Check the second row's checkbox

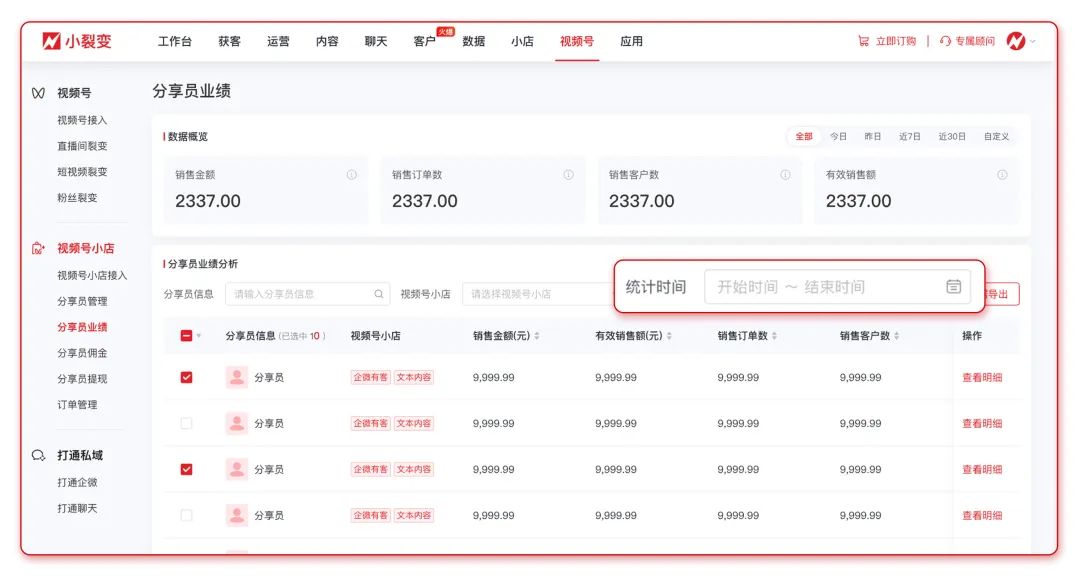click(186, 423)
